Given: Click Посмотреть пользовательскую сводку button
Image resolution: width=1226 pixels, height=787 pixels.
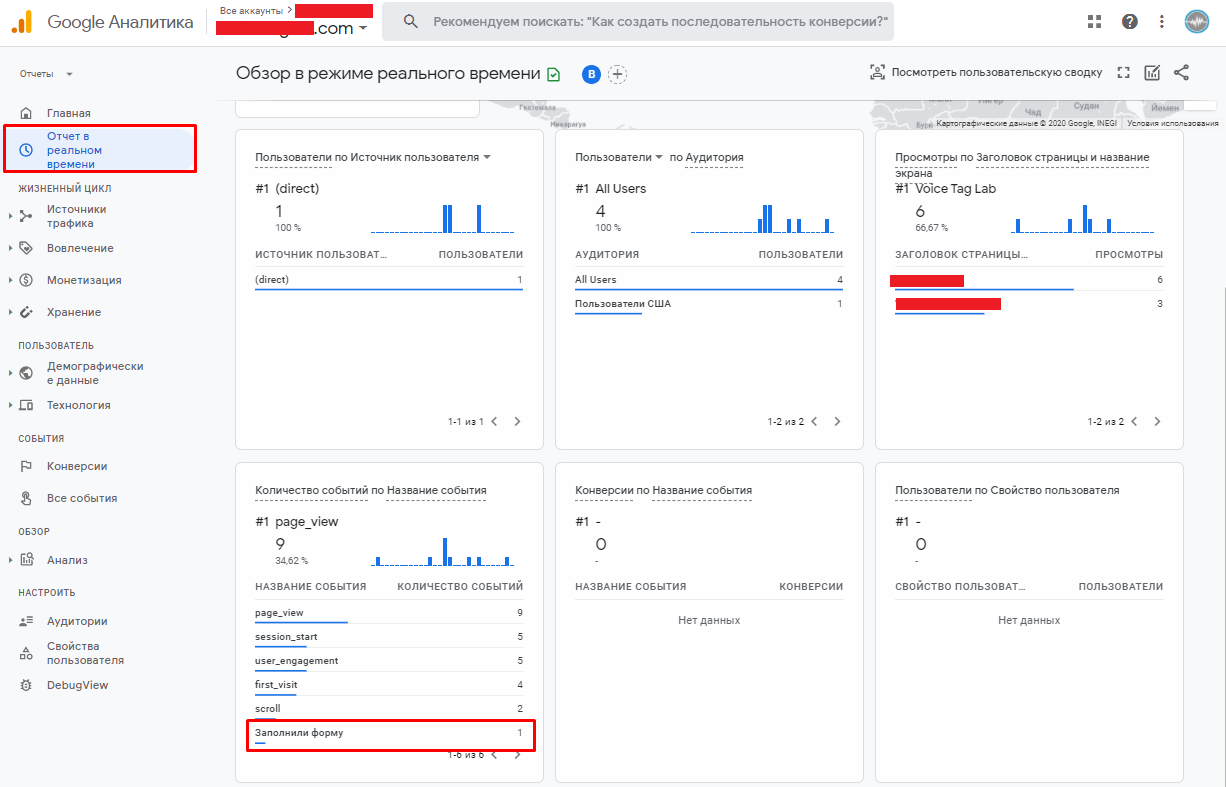Looking at the screenshot, I should pyautogui.click(x=986, y=72).
